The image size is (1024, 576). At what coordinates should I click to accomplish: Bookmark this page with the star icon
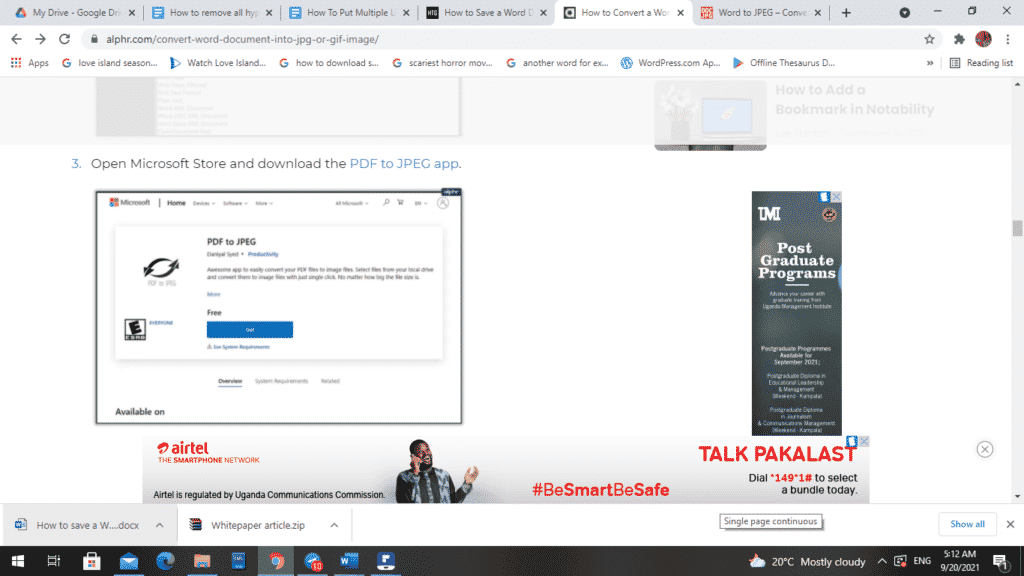[929, 39]
